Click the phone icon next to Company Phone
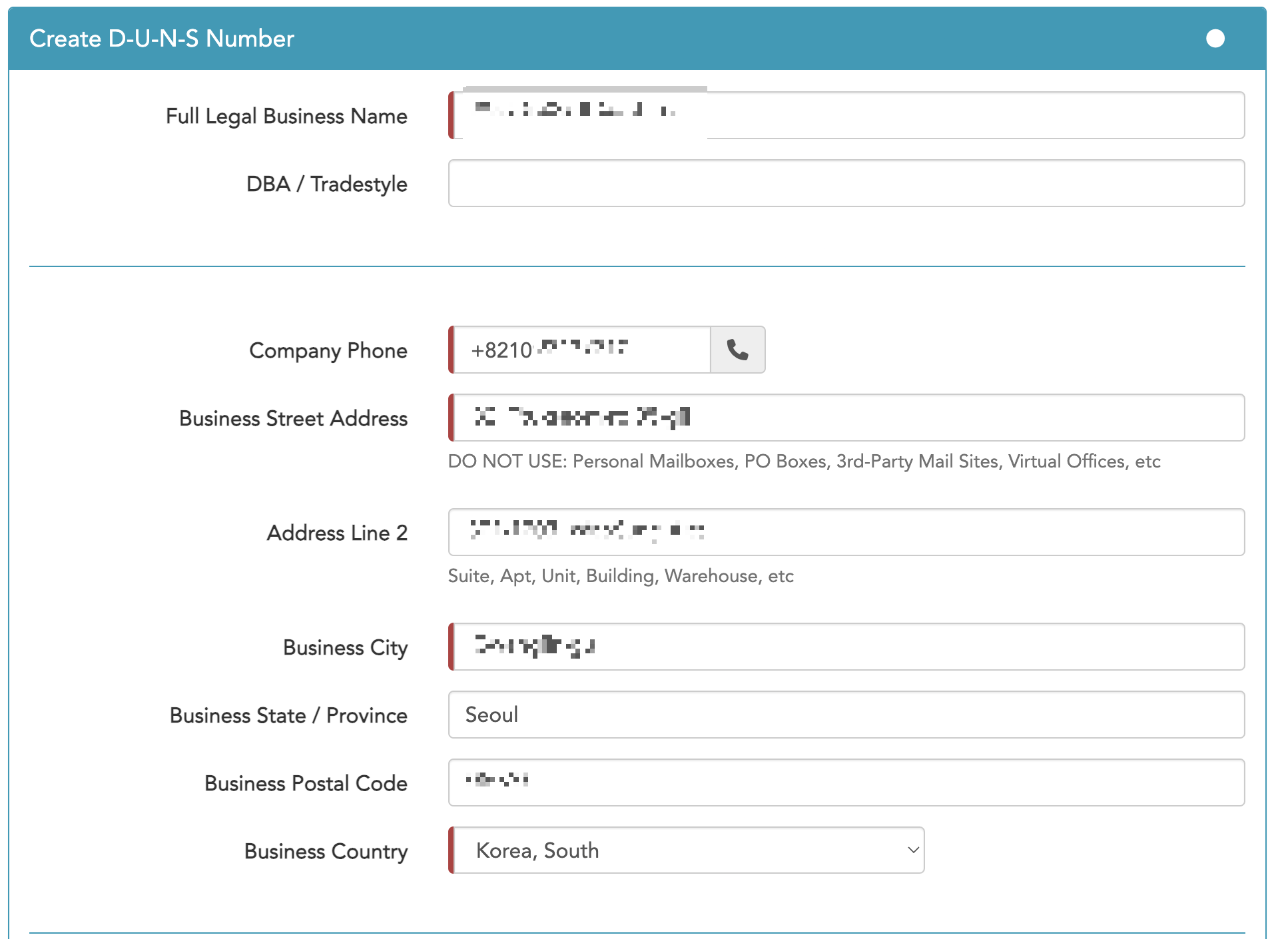Screen dimensions: 1288x939 pyautogui.click(x=737, y=350)
